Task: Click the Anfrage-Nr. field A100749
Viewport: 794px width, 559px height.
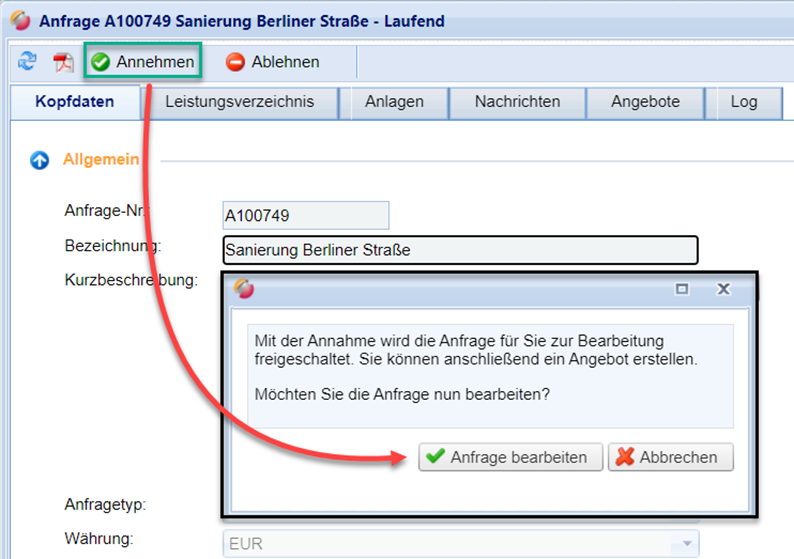Action: 305,215
